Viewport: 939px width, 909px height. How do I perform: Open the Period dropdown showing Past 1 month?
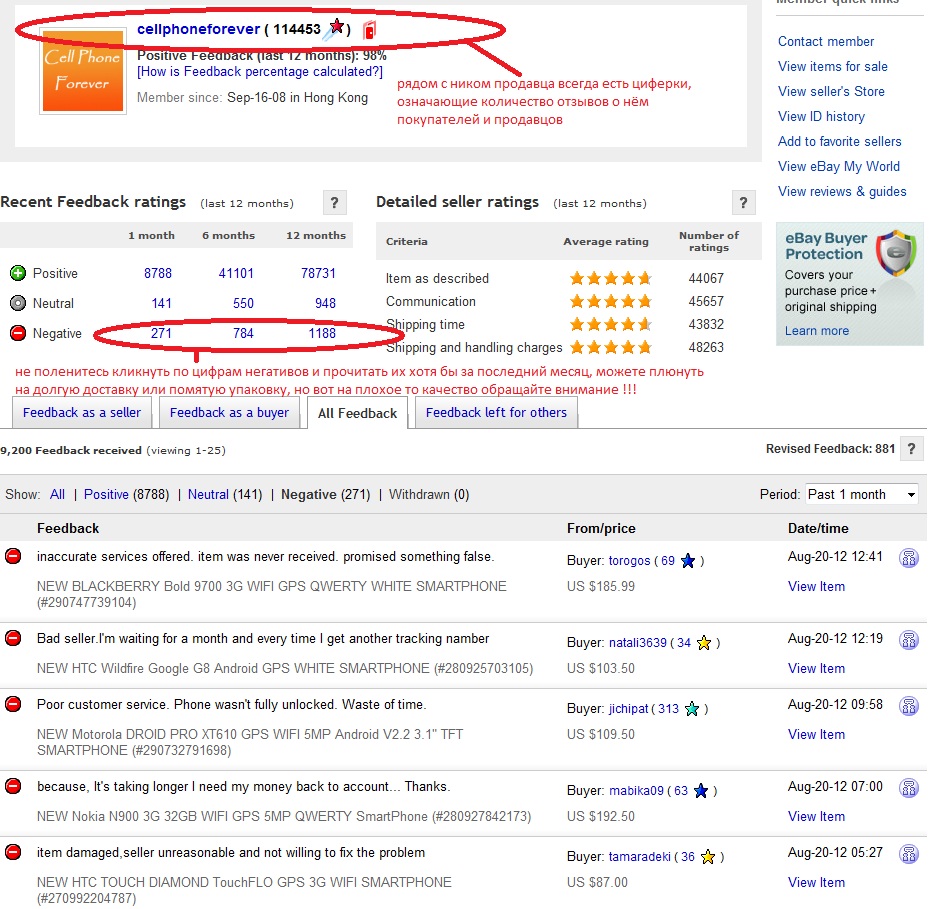click(861, 495)
